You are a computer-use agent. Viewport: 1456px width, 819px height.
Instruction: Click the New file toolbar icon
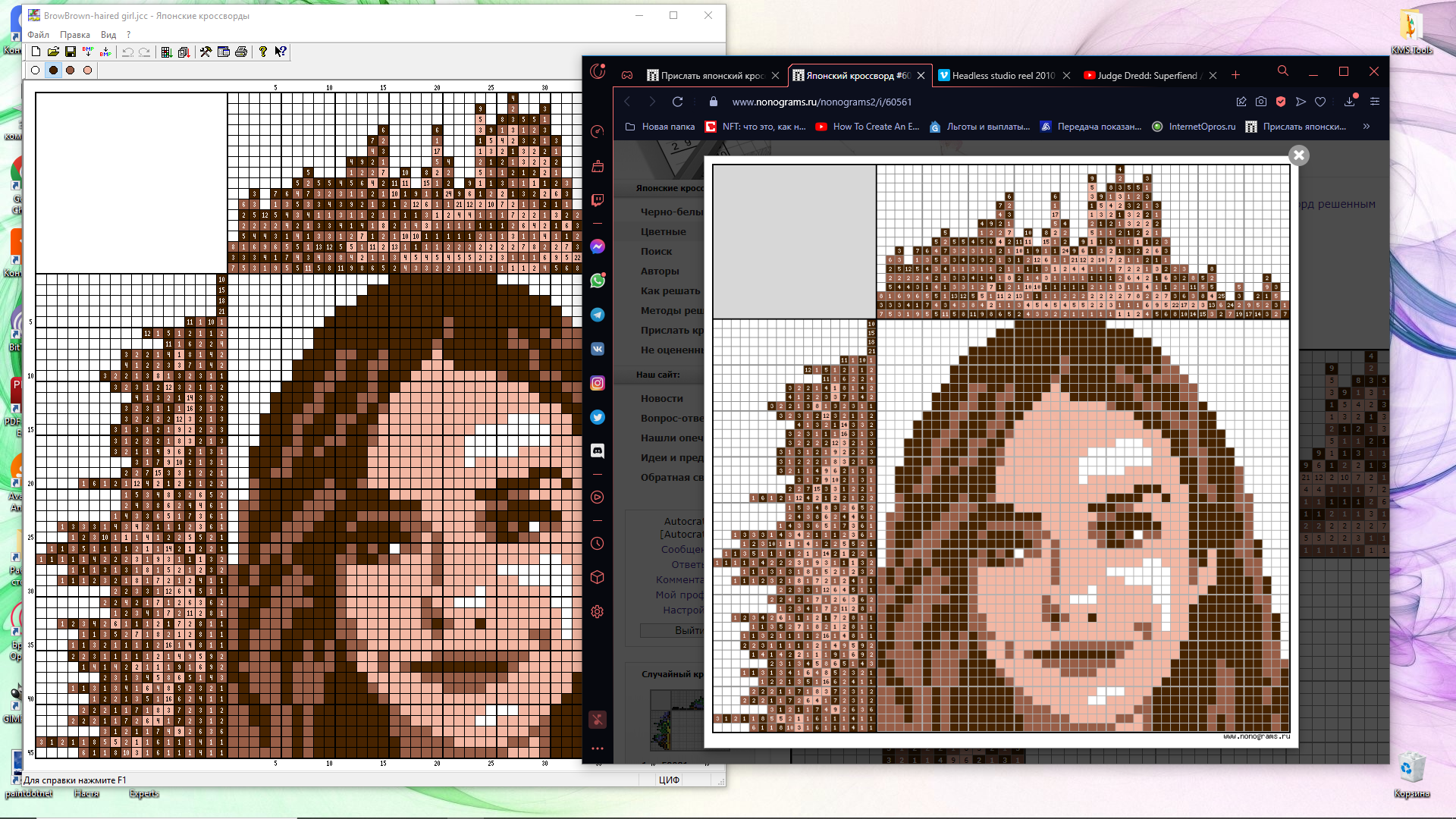click(x=36, y=52)
